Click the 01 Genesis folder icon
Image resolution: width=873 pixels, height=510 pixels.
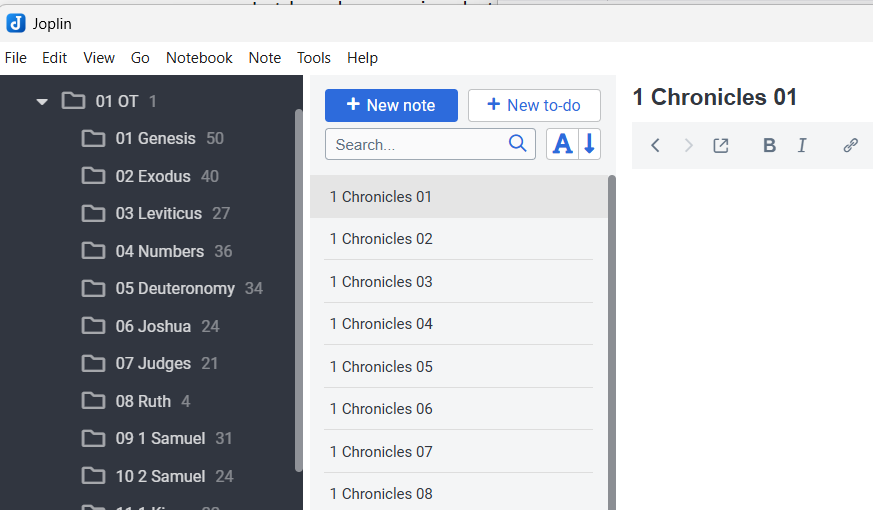pyautogui.click(x=93, y=139)
